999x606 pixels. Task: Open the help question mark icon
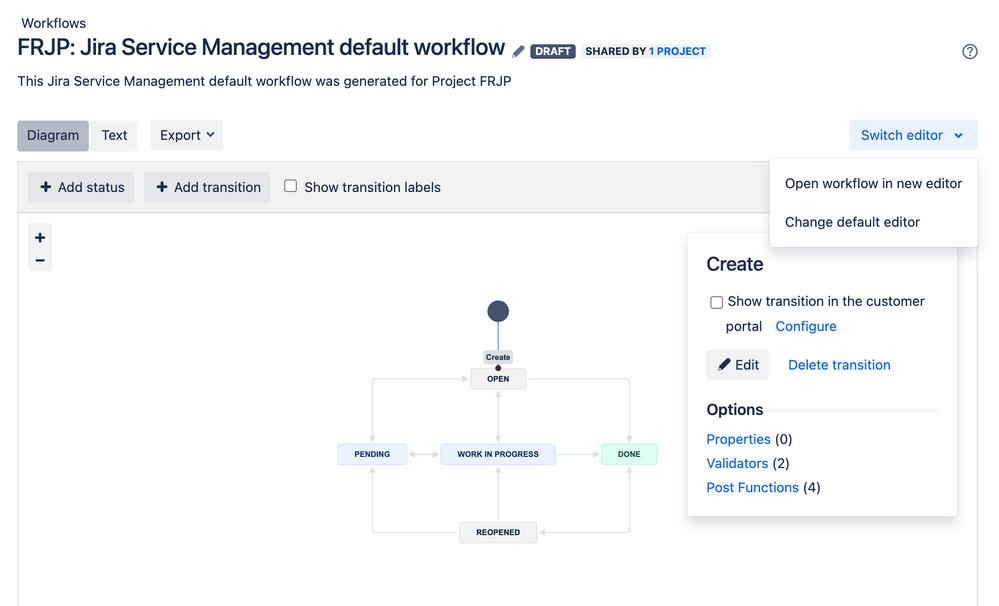click(969, 51)
